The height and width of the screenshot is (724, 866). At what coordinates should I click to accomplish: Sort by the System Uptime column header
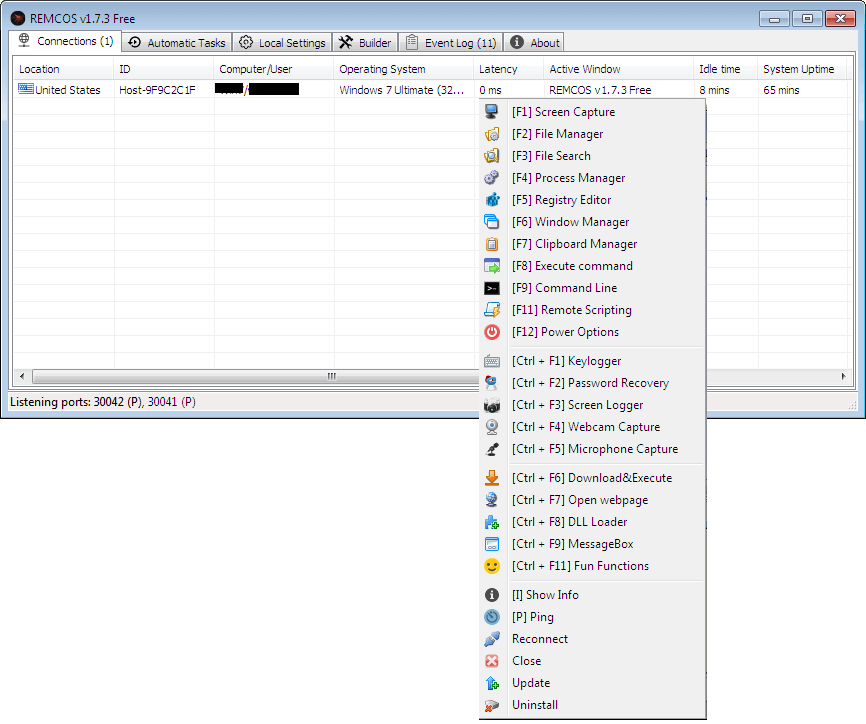click(802, 69)
